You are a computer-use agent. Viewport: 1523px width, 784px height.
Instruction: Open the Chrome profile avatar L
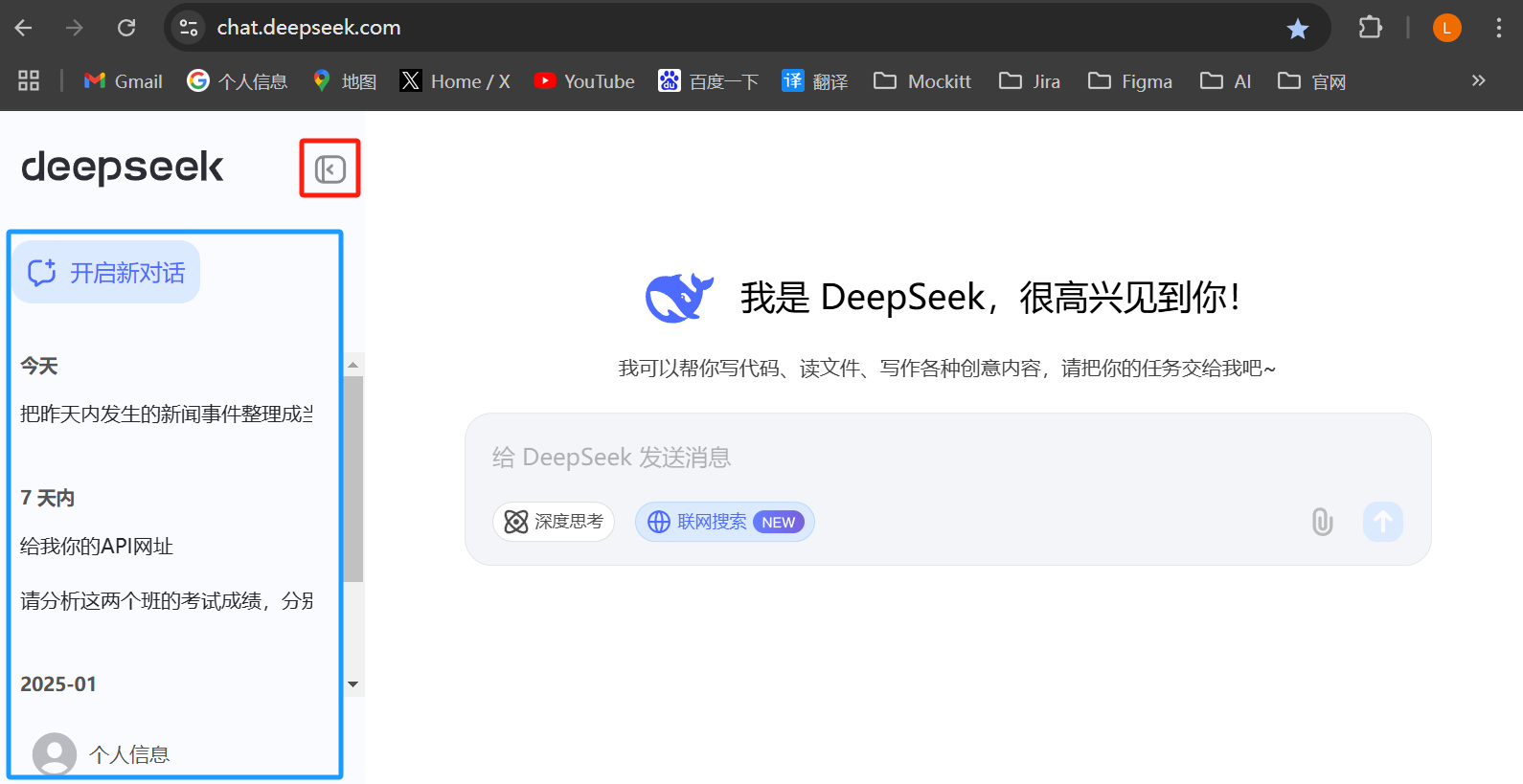[x=1447, y=28]
